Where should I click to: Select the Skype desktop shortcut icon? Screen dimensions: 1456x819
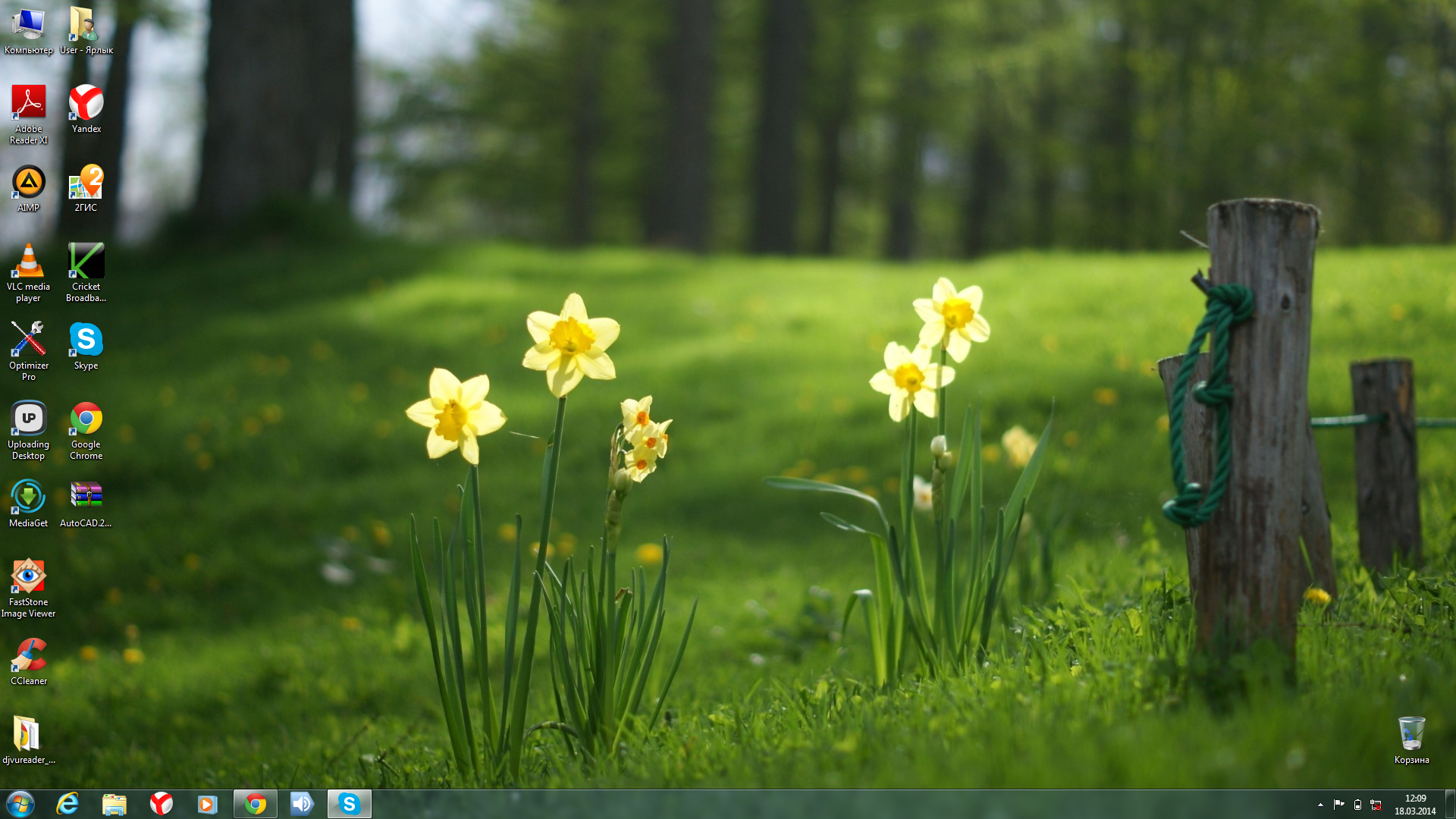click(86, 347)
